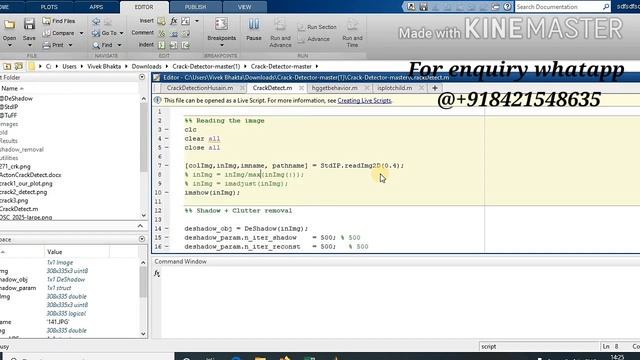Click Run and Advance
Image resolution: width=640 pixels, height=360 pixels.
[280, 33]
